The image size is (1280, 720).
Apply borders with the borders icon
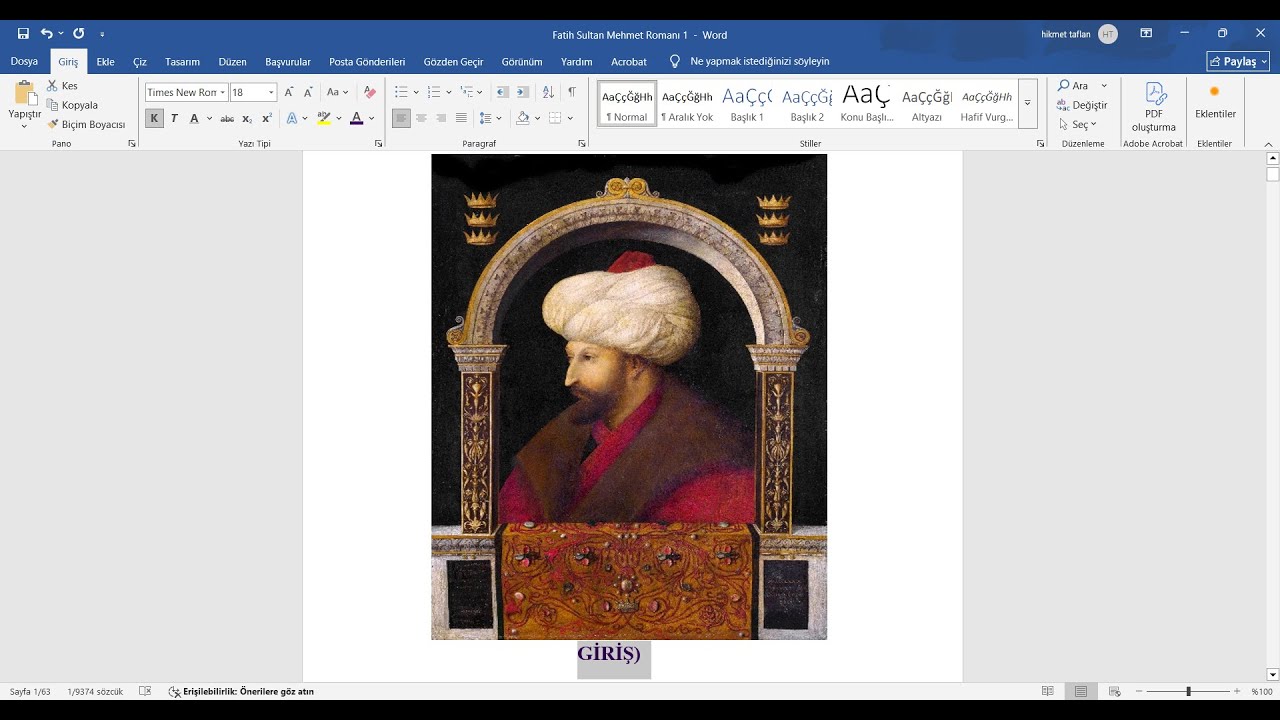(x=556, y=118)
